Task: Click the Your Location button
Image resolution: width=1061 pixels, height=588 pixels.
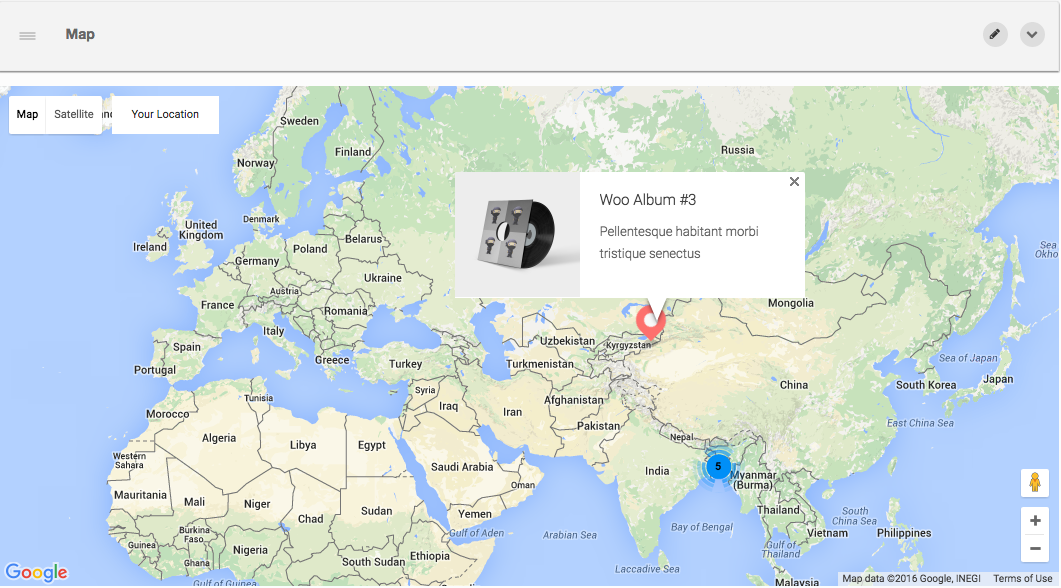Action: click(x=165, y=115)
